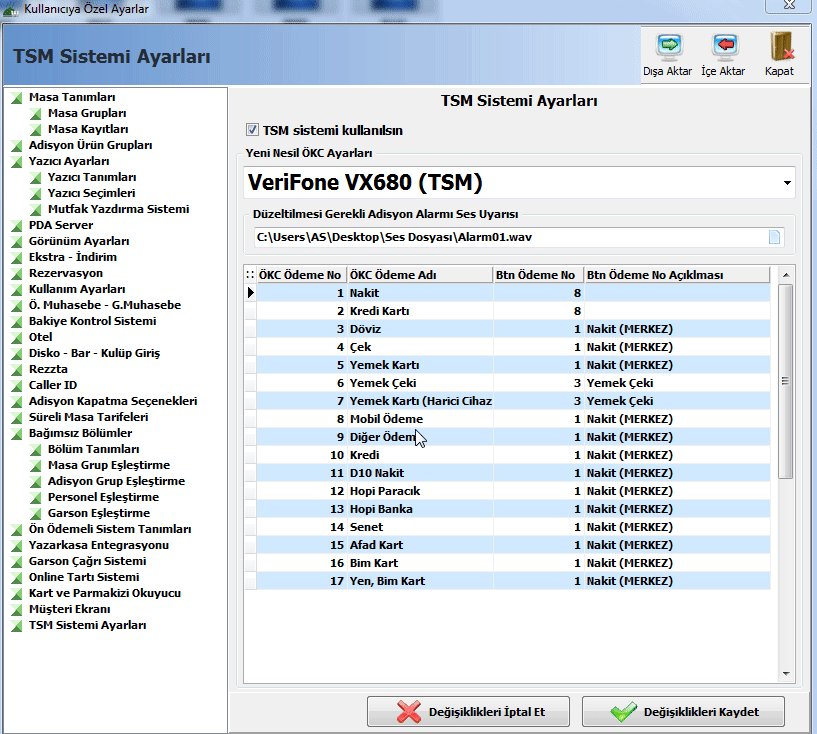
Task: Click the grid corner indicator left of ÖKC Ödeme No
Action: point(250,275)
